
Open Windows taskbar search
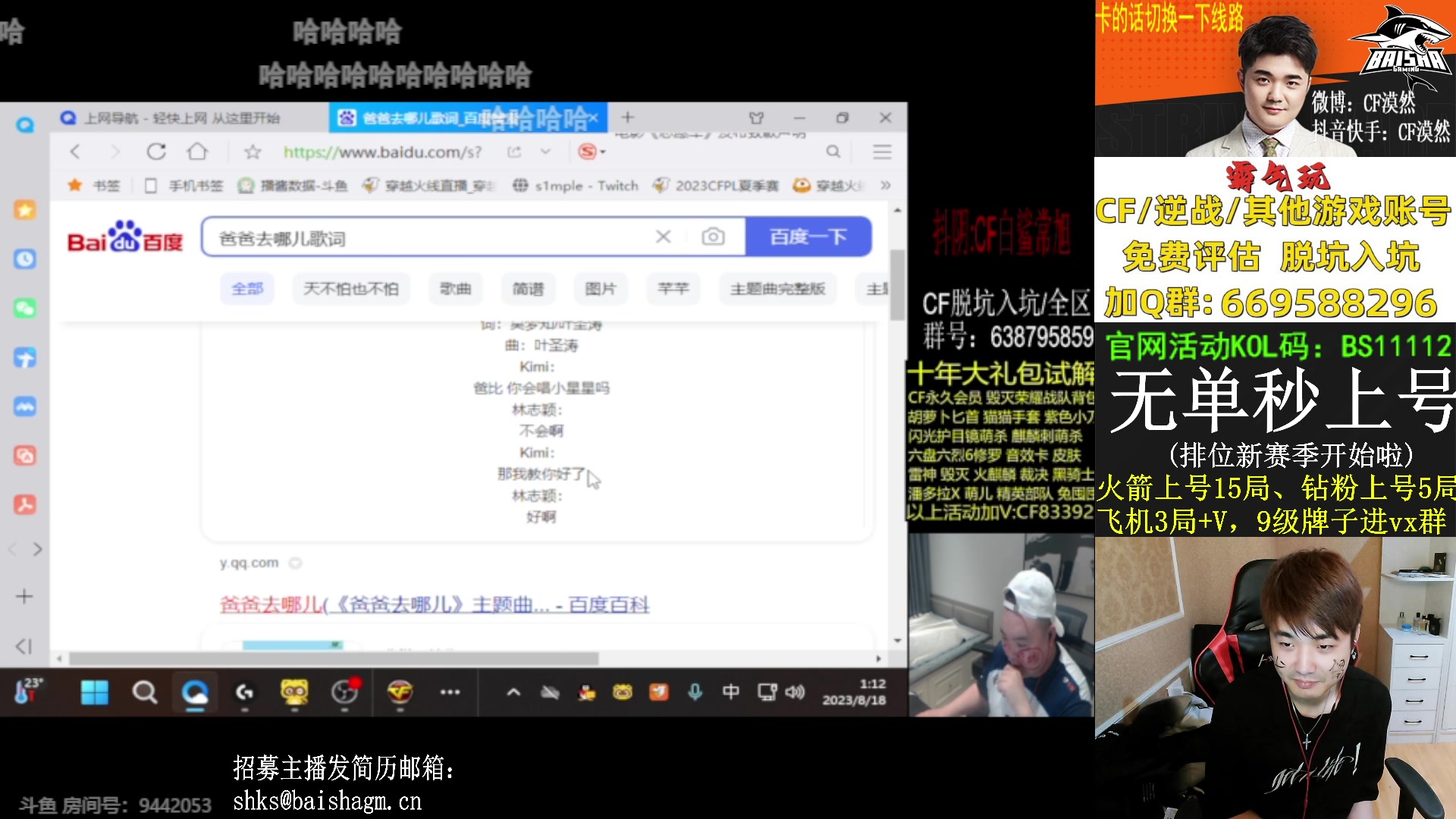[144, 692]
